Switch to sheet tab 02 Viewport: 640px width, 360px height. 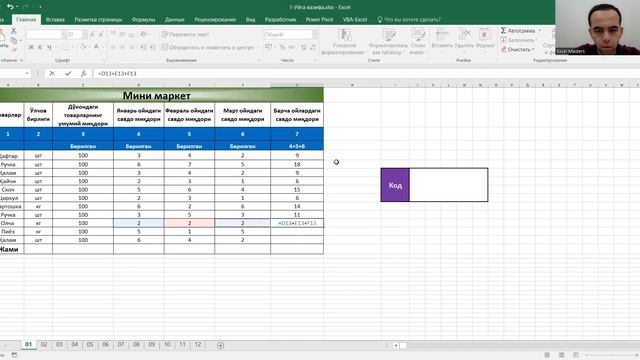point(44,344)
